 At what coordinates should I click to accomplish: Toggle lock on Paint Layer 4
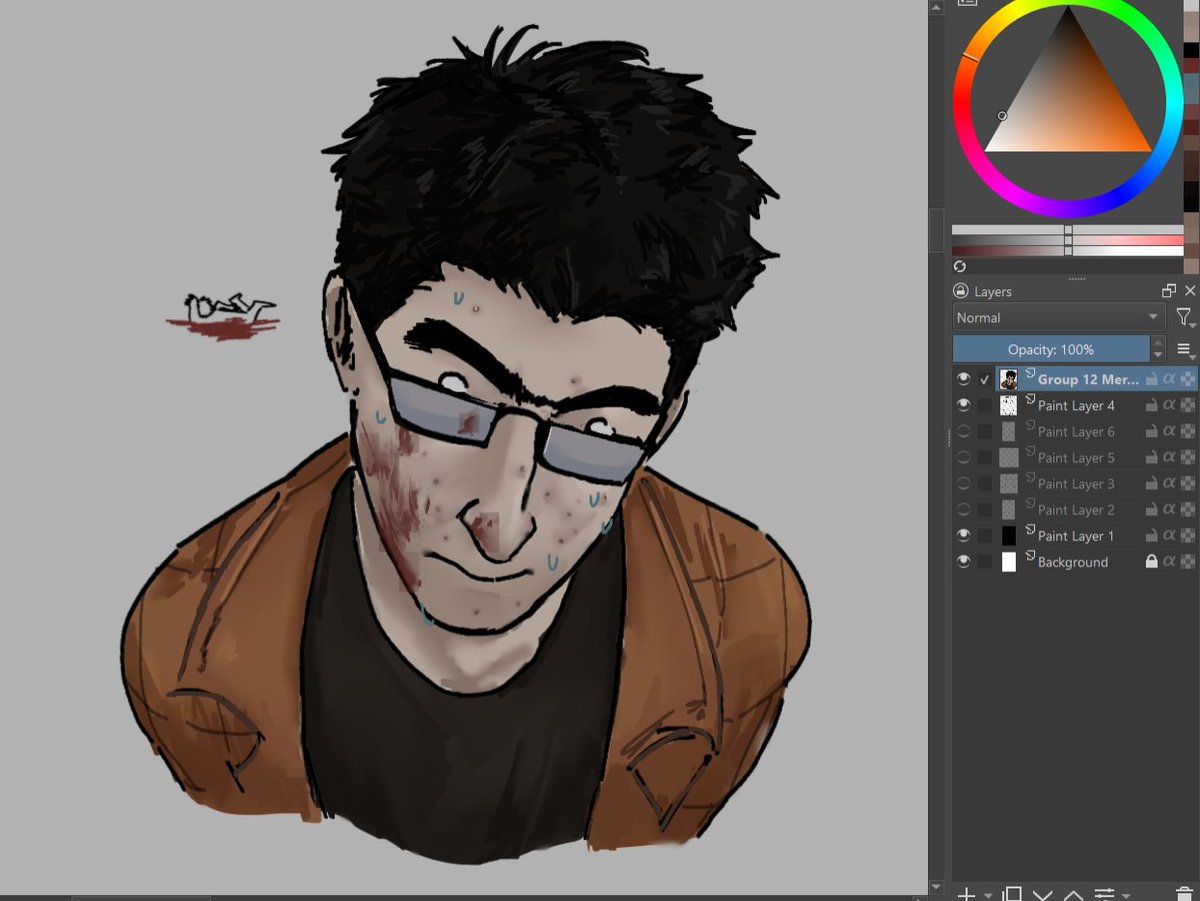point(1151,405)
